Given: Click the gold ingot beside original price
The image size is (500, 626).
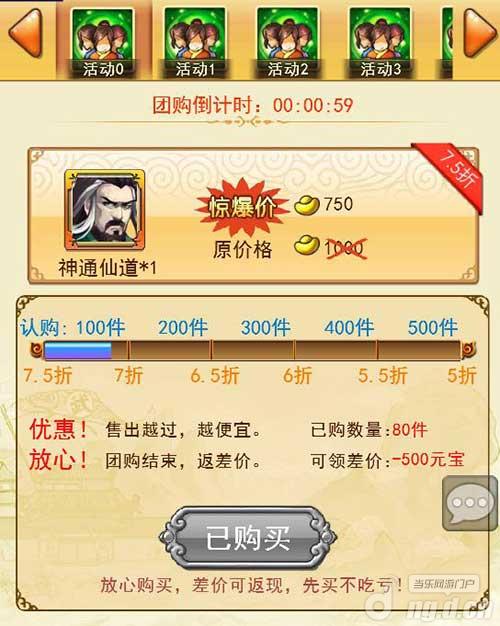Looking at the screenshot, I should (x=306, y=246).
